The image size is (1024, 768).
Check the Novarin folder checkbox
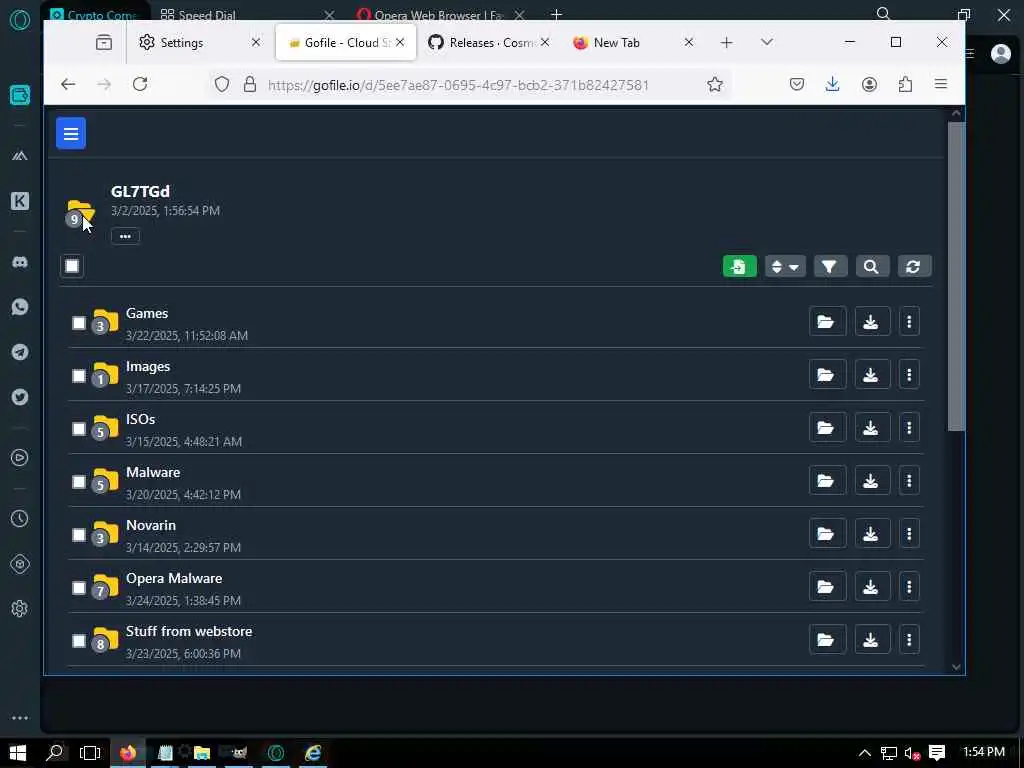tap(79, 535)
